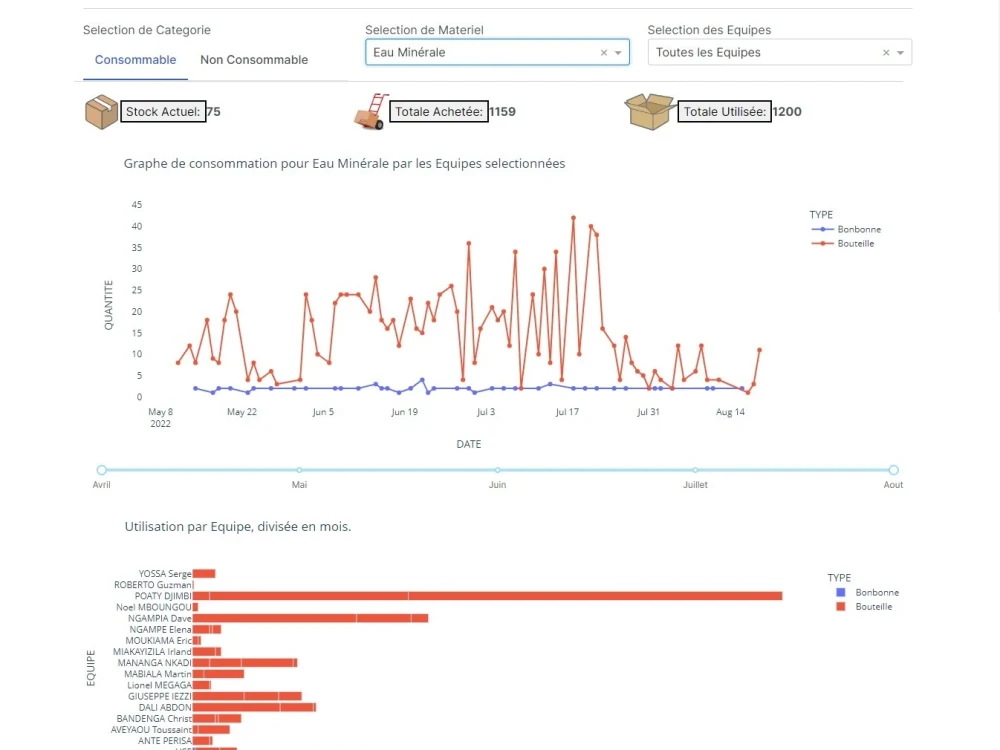Click the right date slider handle at Aout
This screenshot has width=1000, height=750.
coord(893,469)
